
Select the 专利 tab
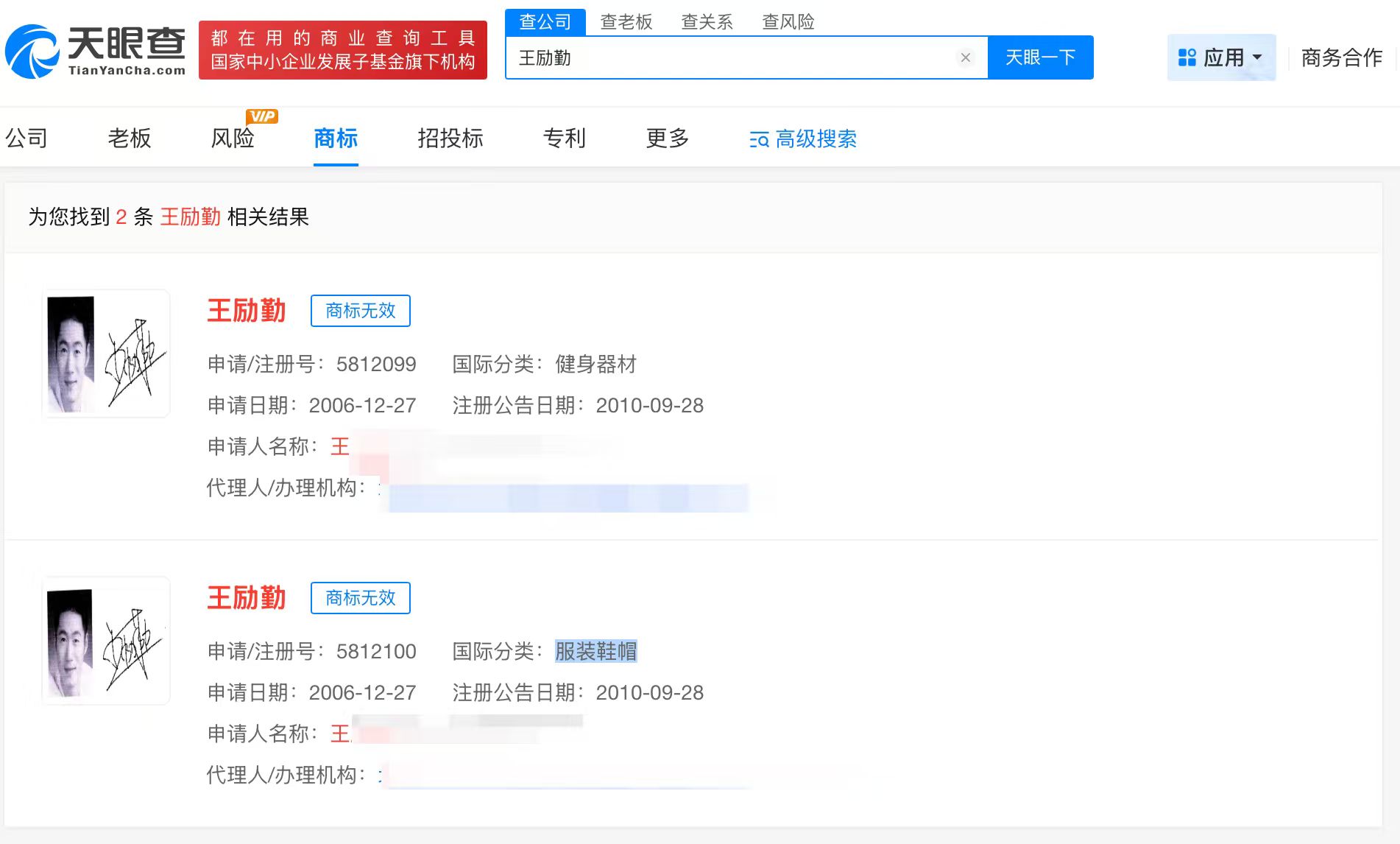[564, 139]
